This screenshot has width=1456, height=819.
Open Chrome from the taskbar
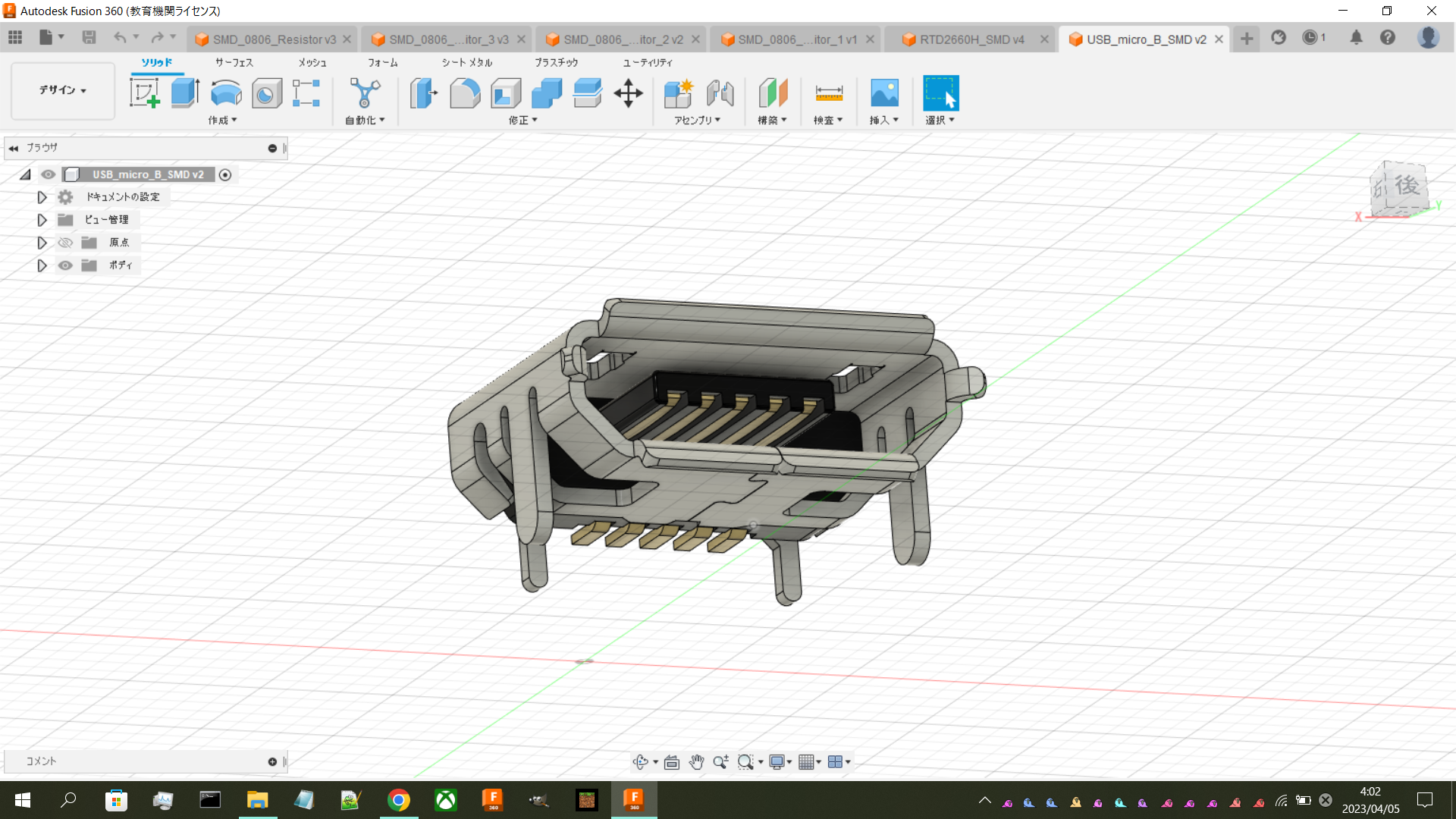click(399, 800)
